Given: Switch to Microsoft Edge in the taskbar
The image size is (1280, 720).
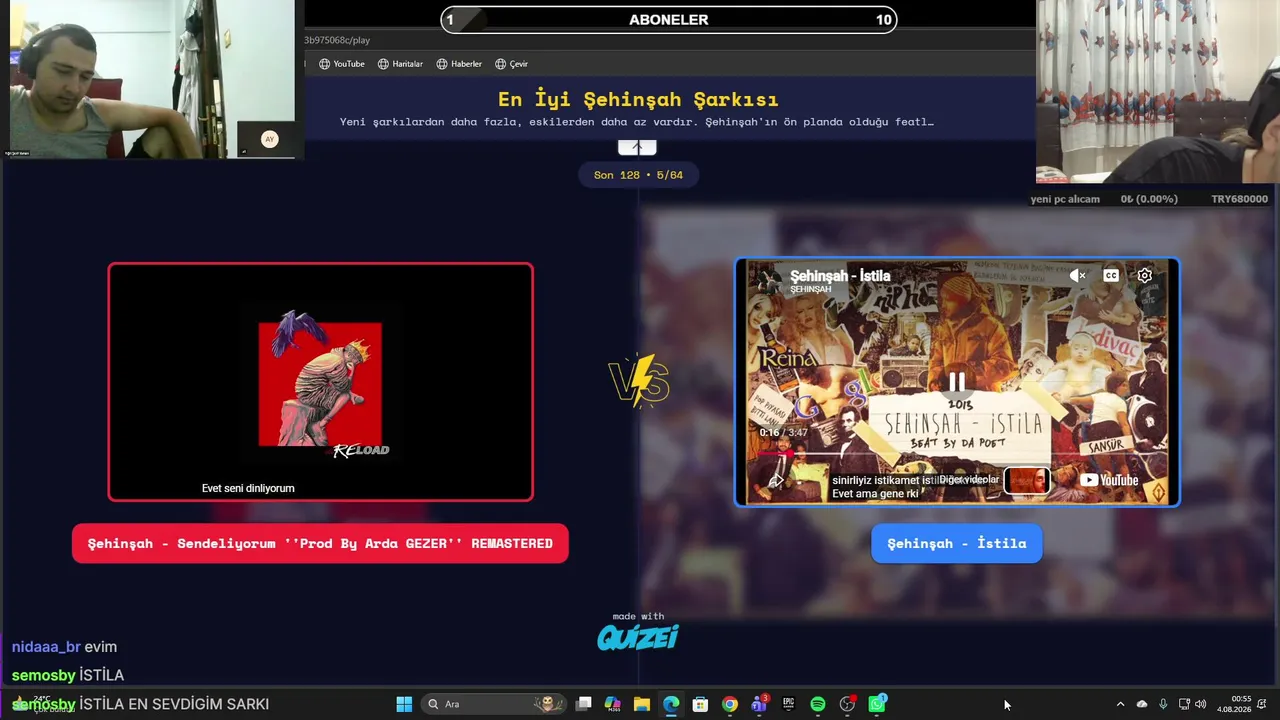Looking at the screenshot, I should click(x=671, y=704).
